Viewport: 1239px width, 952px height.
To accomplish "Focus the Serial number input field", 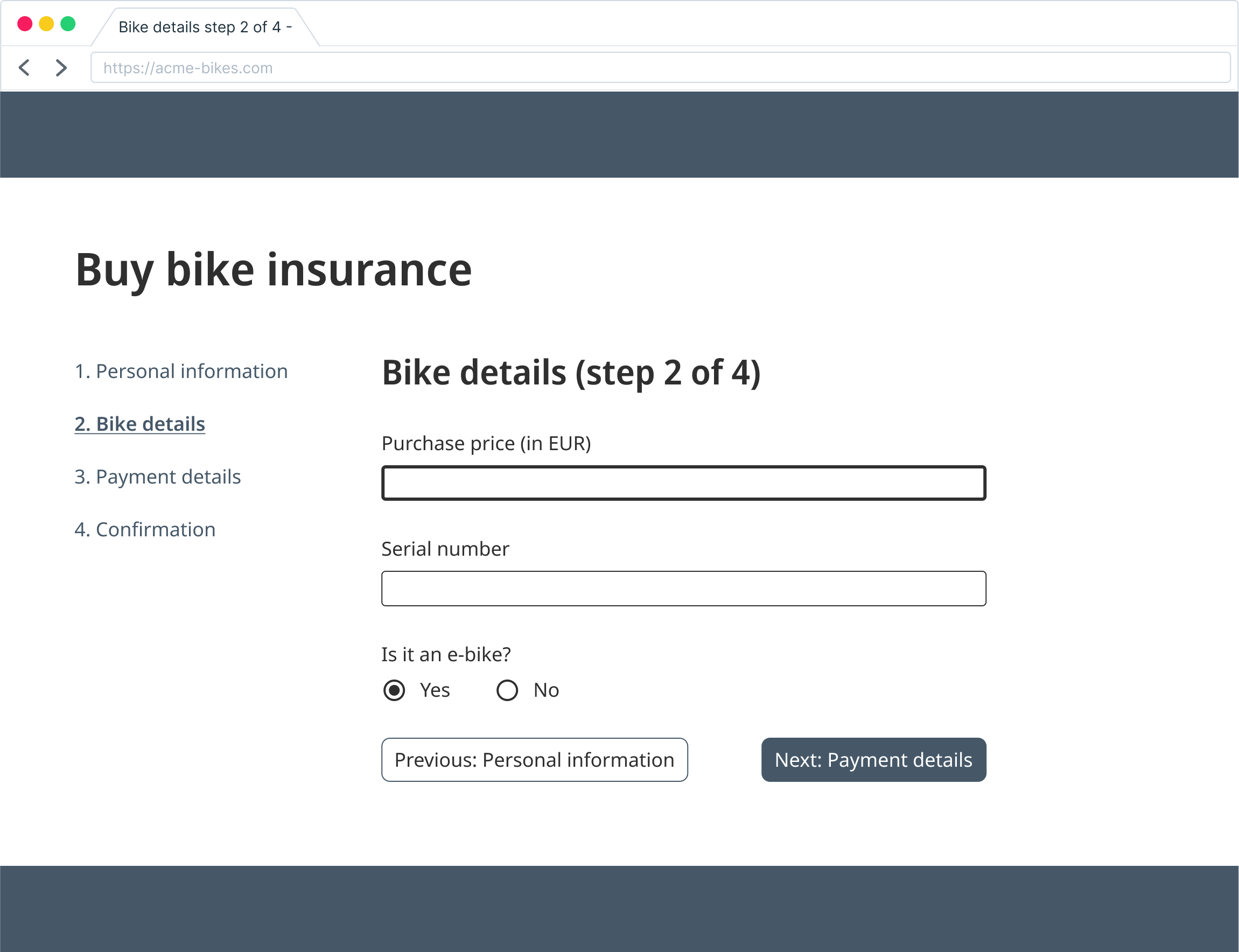I will tap(683, 588).
